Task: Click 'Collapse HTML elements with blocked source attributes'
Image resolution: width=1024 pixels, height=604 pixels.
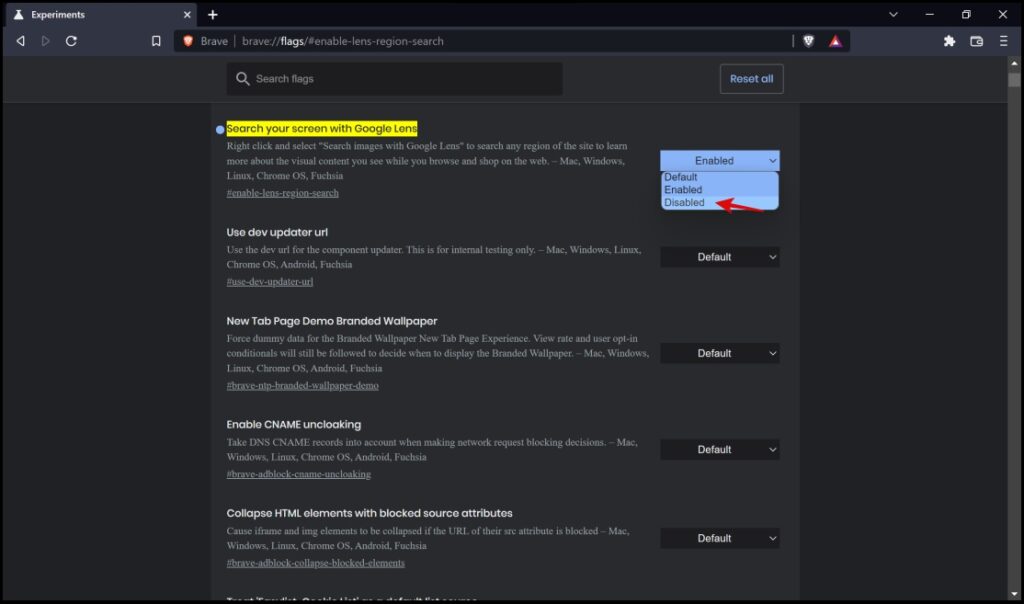Action: tap(370, 513)
